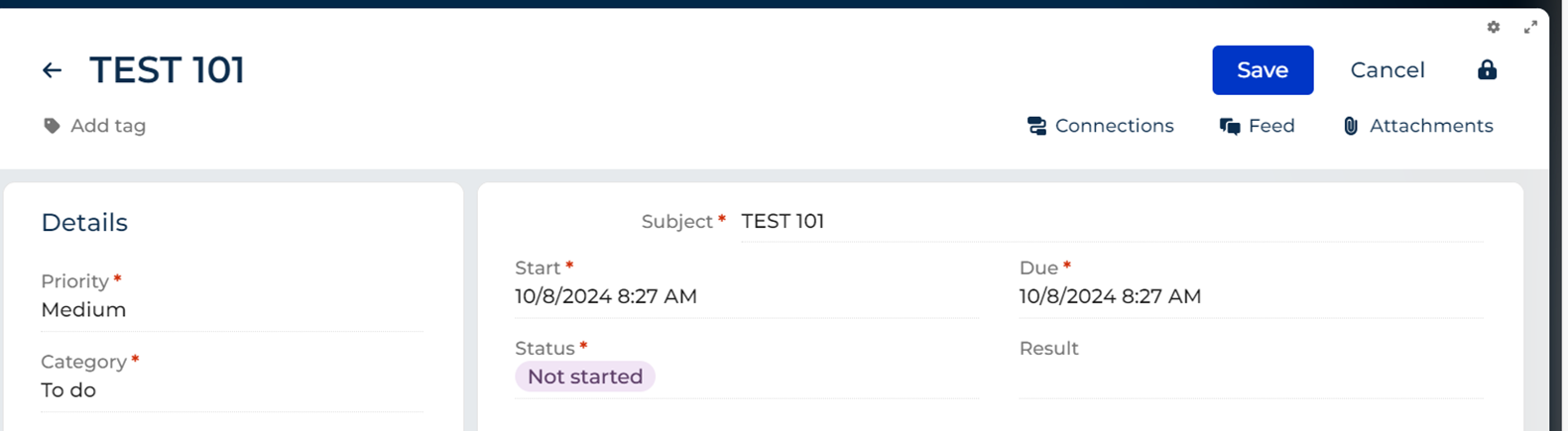The width and height of the screenshot is (1568, 431).
Task: Click the Add tag text link
Action: click(108, 126)
